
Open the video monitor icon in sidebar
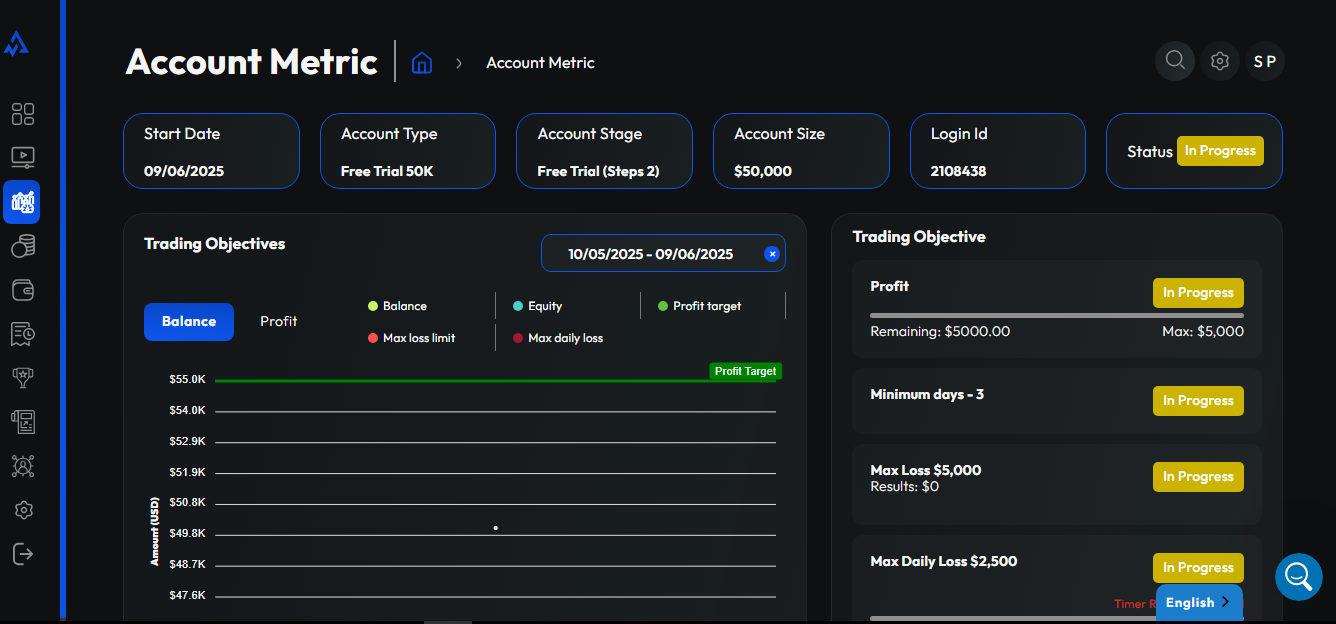click(x=23, y=157)
